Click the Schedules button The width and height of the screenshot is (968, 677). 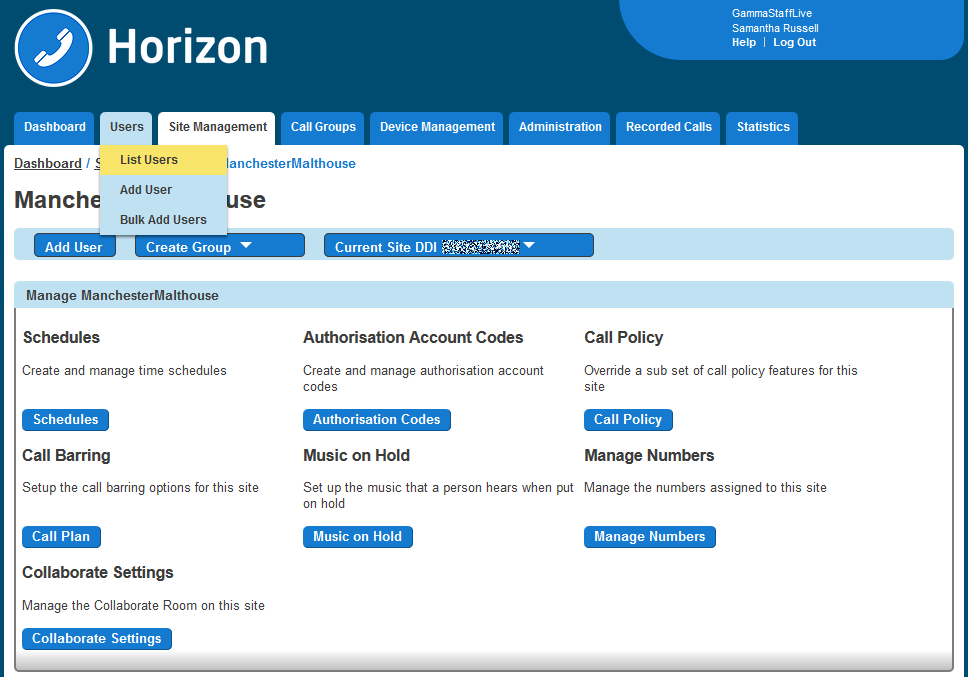click(x=65, y=420)
